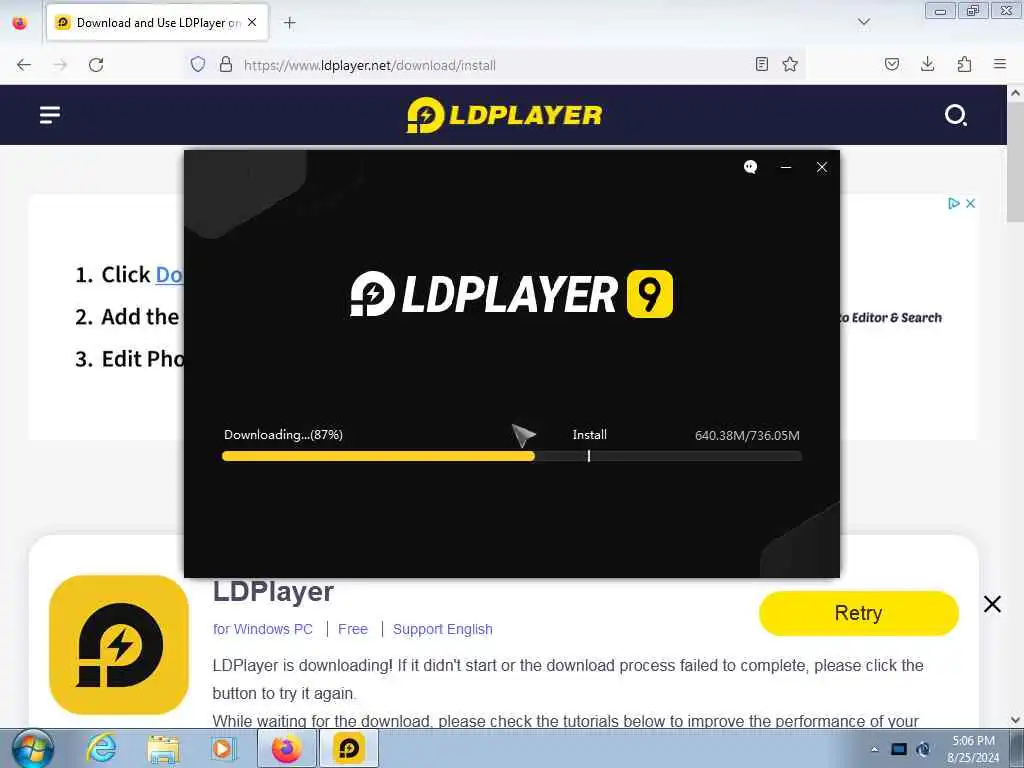This screenshot has height=768, width=1024.
Task: Click the Install label in installer
Action: click(x=590, y=435)
